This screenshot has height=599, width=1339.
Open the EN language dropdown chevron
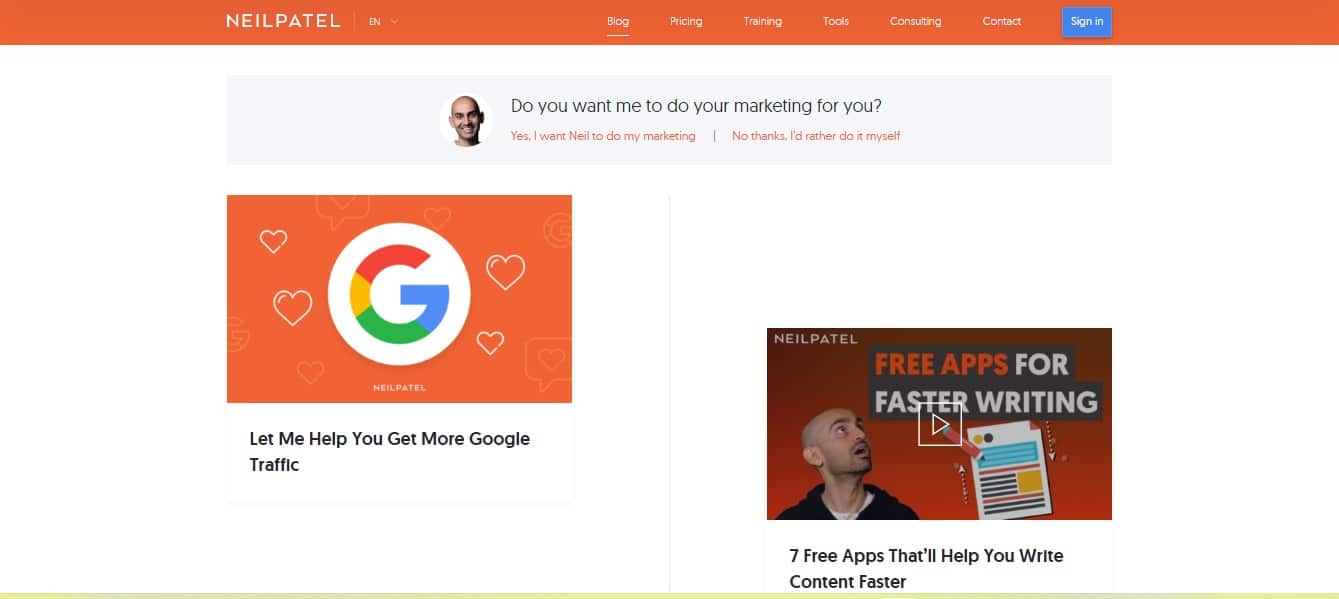(x=395, y=21)
